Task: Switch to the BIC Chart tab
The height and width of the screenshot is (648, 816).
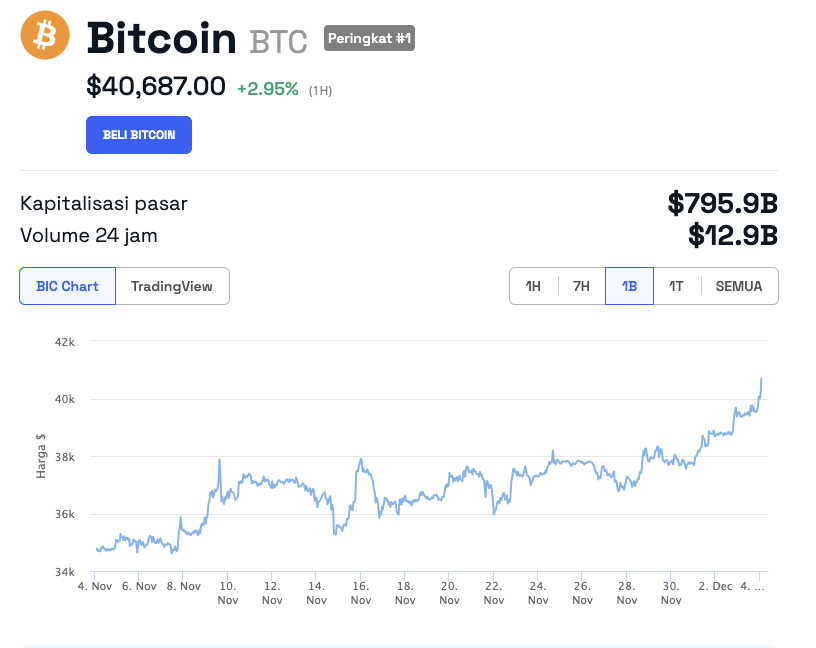Action: 67,286
